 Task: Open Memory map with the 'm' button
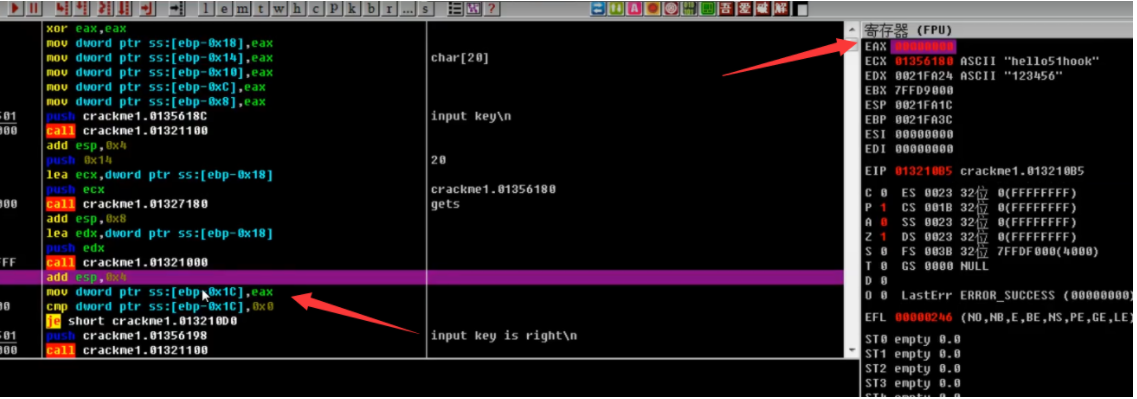pos(242,9)
